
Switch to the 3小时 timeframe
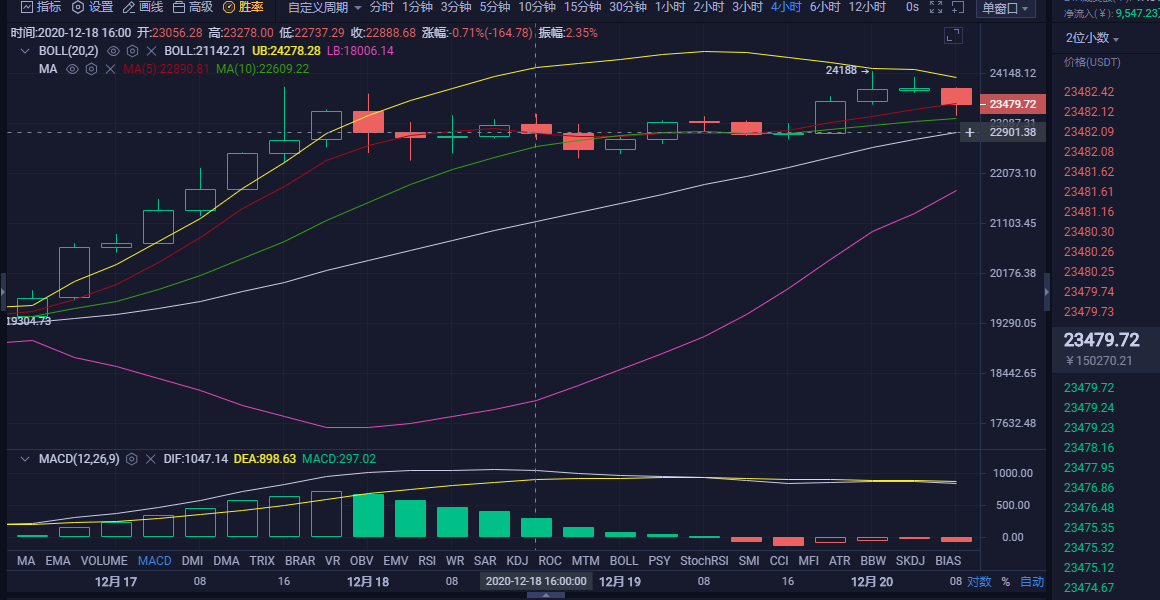747,7
